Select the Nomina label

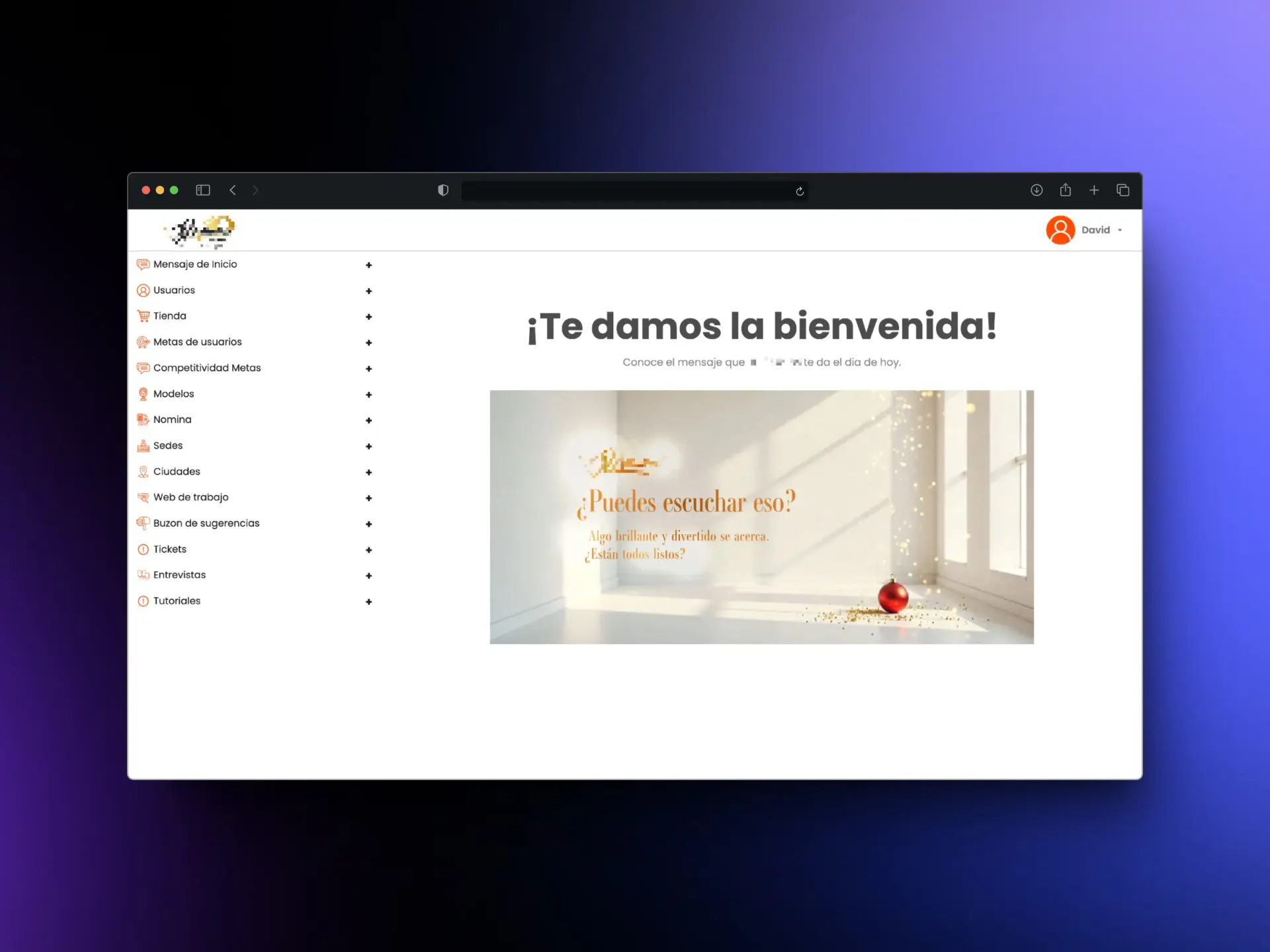[x=173, y=420]
